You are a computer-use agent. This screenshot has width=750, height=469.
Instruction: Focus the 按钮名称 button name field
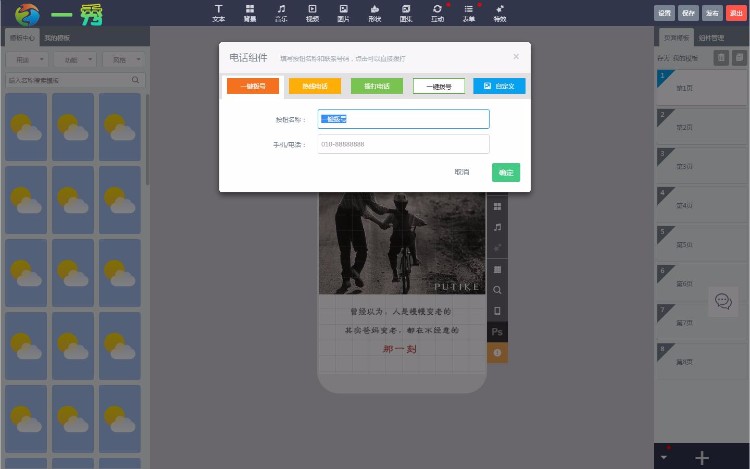(x=403, y=119)
